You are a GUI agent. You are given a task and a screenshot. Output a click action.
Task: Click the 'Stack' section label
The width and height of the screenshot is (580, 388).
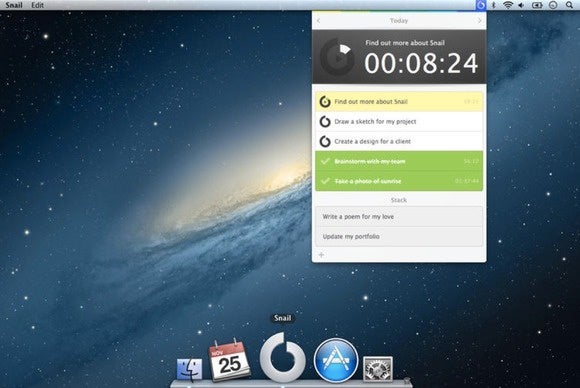click(399, 200)
